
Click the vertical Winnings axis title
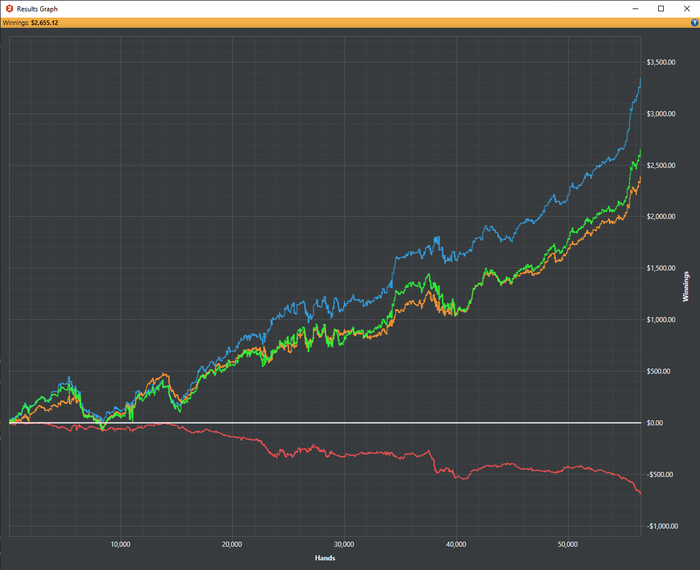(686, 287)
